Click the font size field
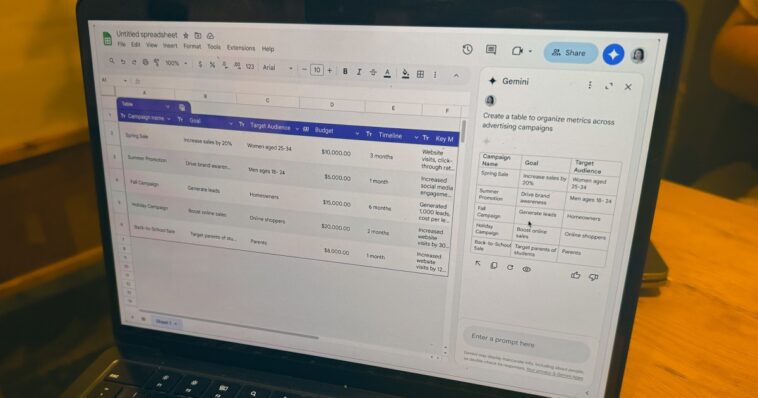The height and width of the screenshot is (398, 758). 317,70
